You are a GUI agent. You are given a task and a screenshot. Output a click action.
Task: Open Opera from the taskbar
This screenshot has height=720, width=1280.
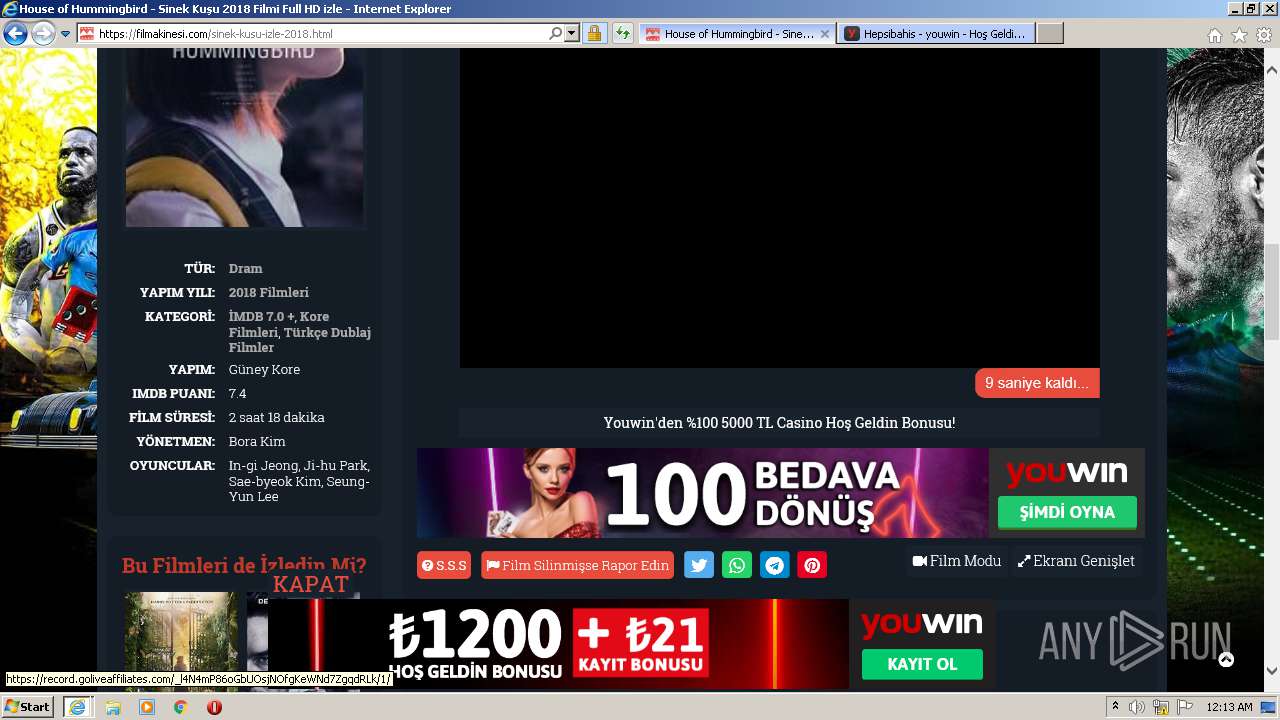(x=214, y=707)
